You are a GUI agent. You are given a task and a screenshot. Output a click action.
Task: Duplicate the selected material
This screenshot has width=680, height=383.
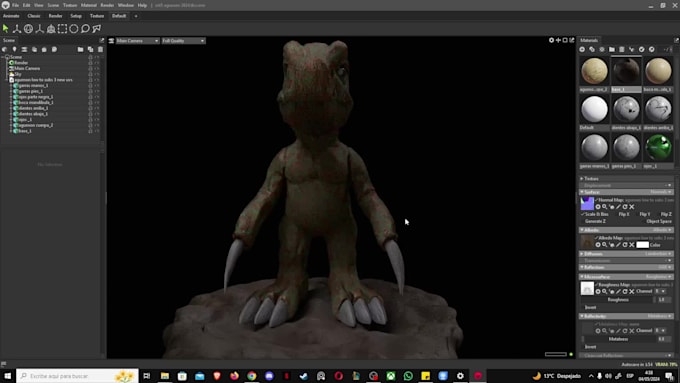point(592,49)
